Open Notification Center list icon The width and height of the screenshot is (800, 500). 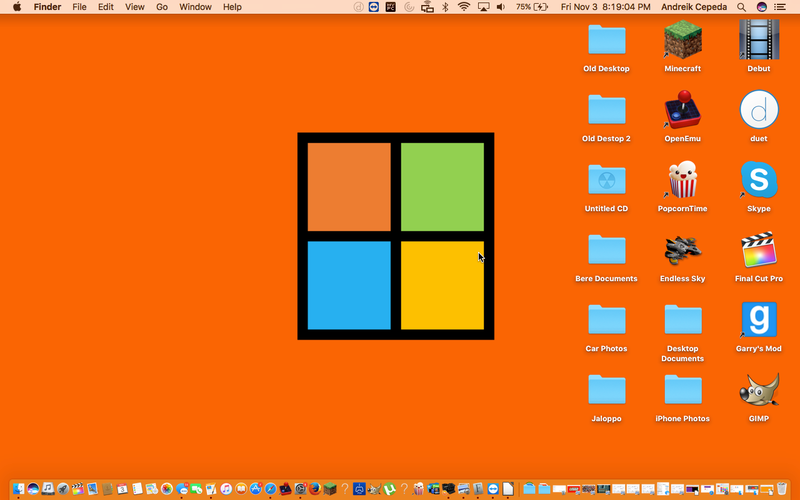point(780,7)
